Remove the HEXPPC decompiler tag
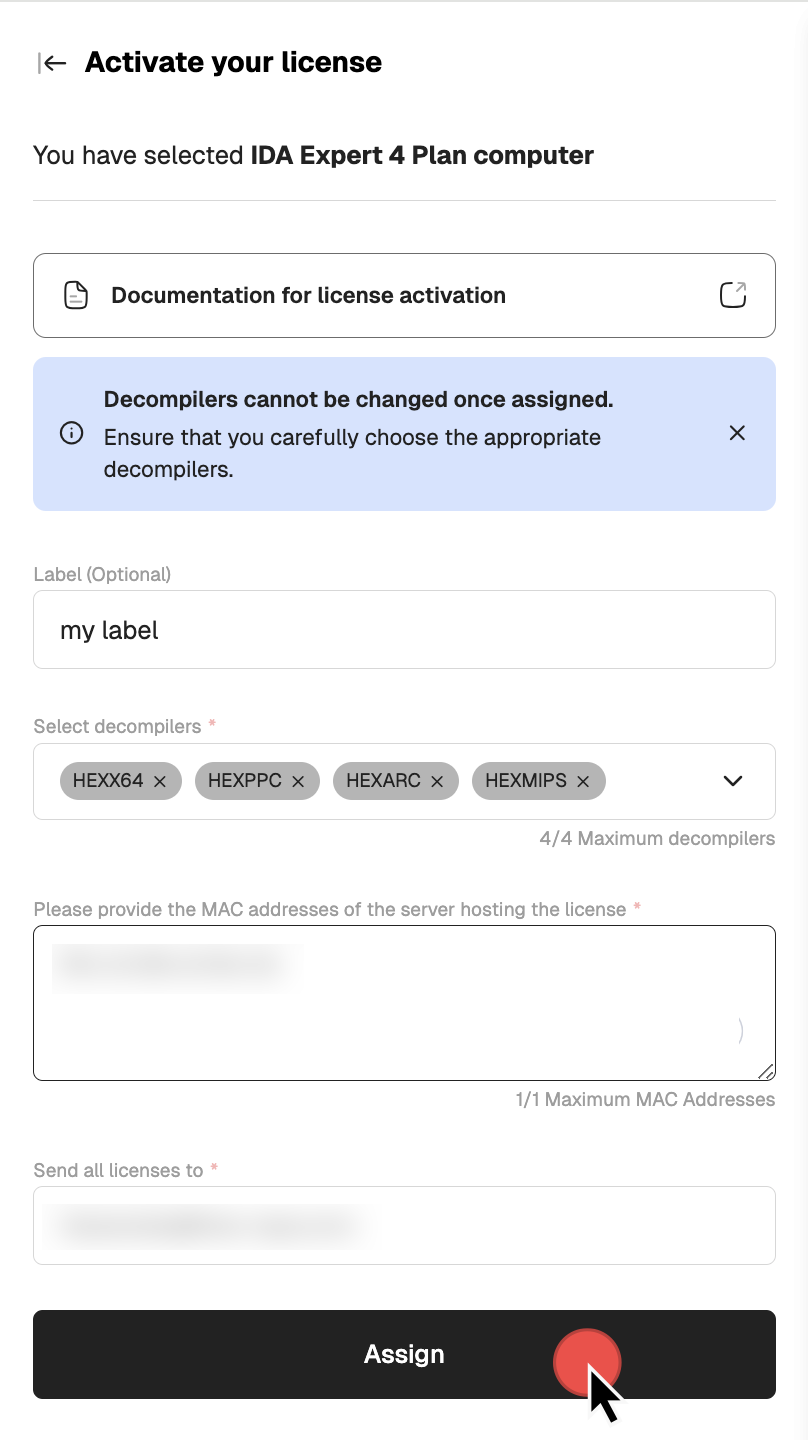Viewport: 808px width, 1440px height. click(298, 782)
